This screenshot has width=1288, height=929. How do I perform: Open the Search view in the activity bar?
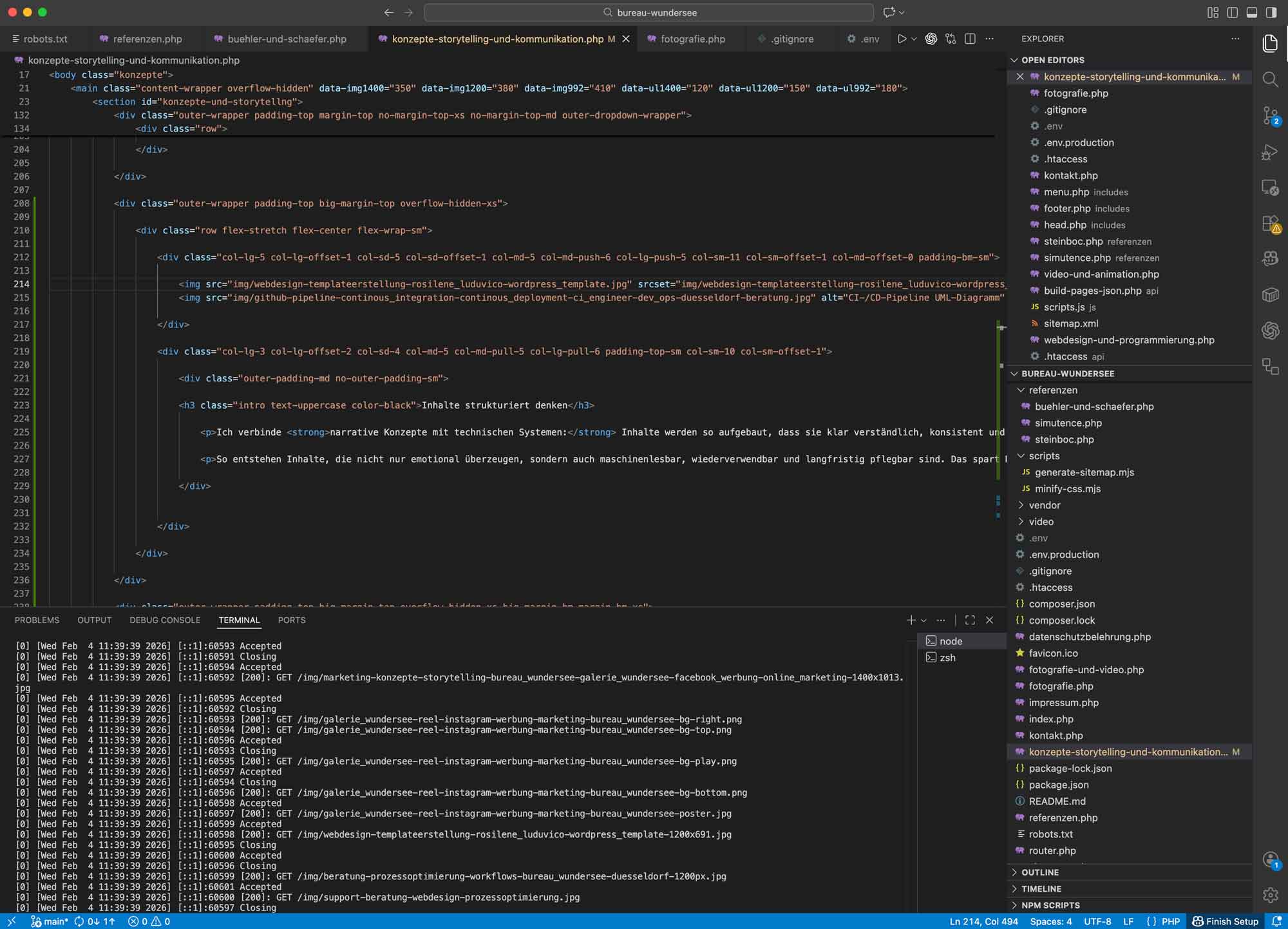tap(1271, 79)
